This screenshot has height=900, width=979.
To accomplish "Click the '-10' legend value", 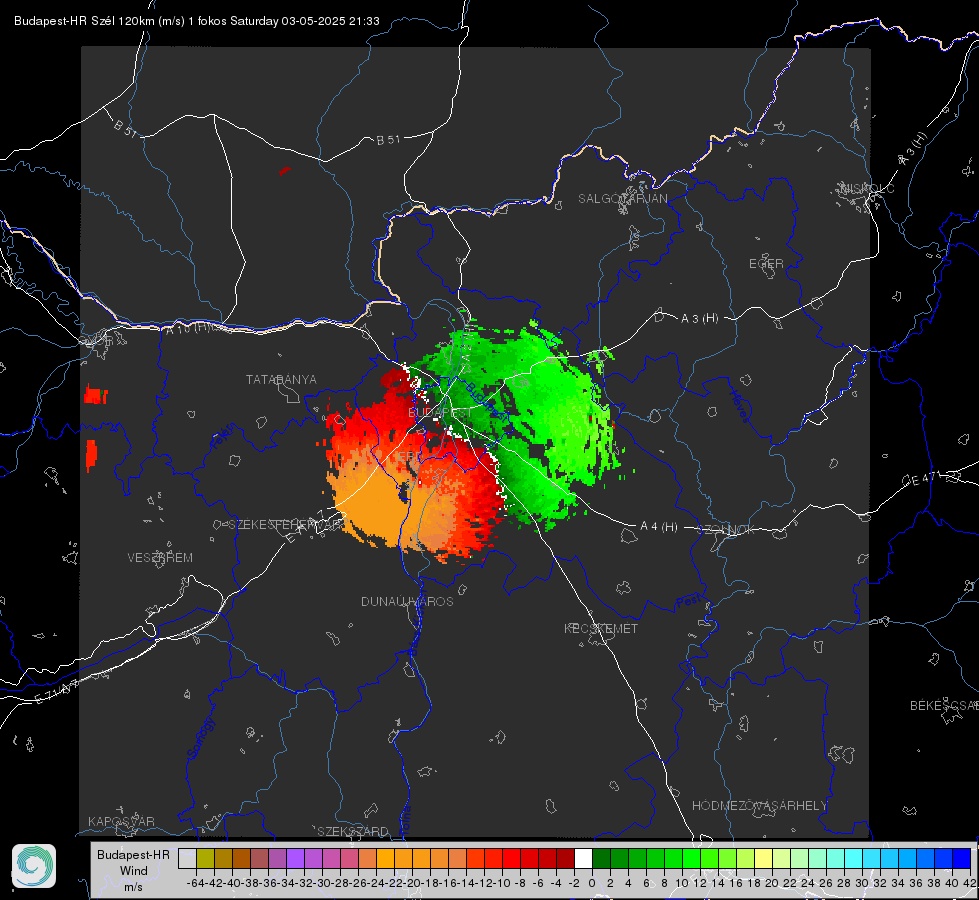I will pos(503,883).
